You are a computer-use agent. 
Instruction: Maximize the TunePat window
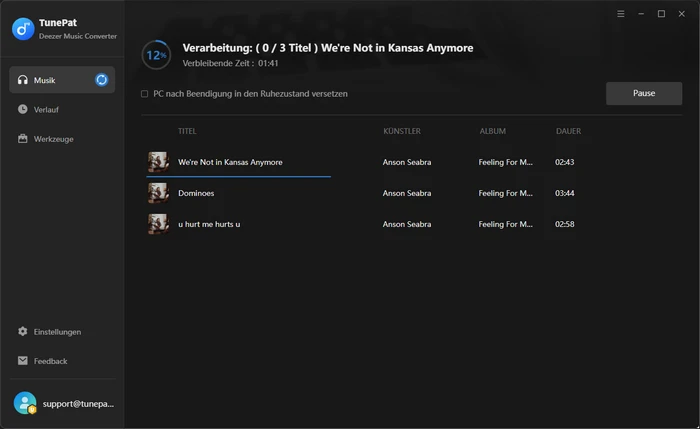click(661, 14)
